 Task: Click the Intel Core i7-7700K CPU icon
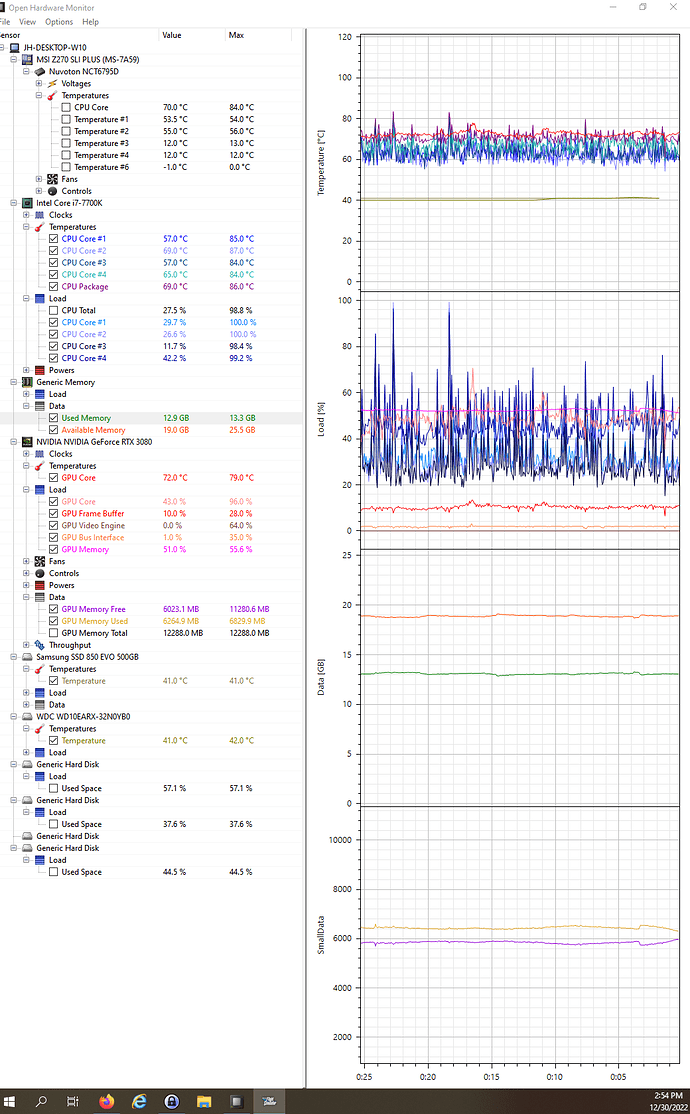click(27, 203)
